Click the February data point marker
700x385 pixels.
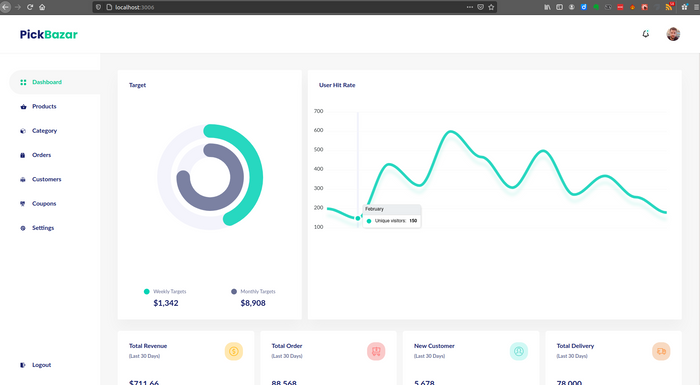(x=358, y=218)
